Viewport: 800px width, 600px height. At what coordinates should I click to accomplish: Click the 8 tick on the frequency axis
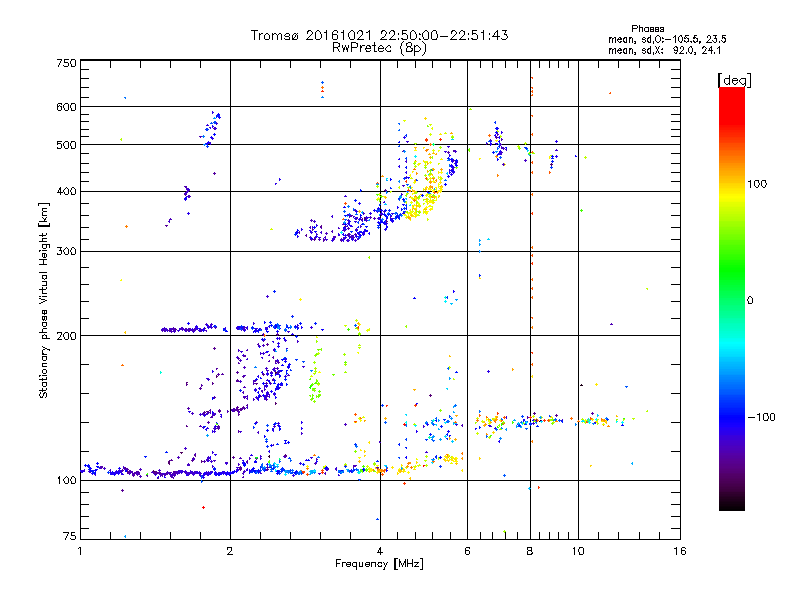pos(530,551)
